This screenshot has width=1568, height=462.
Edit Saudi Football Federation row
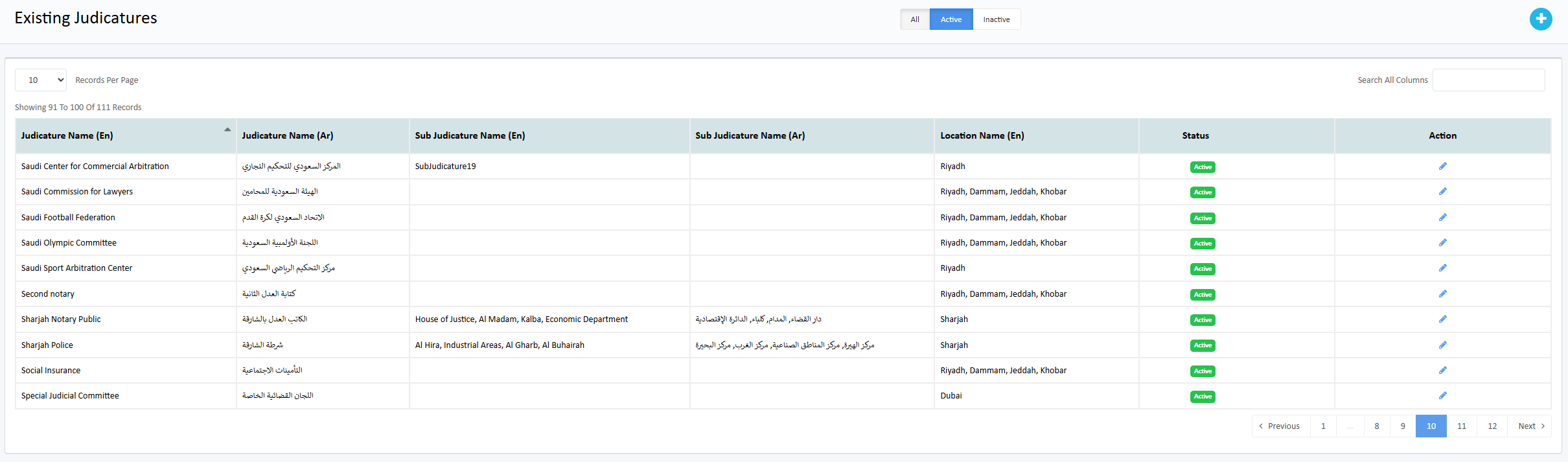tap(1442, 218)
